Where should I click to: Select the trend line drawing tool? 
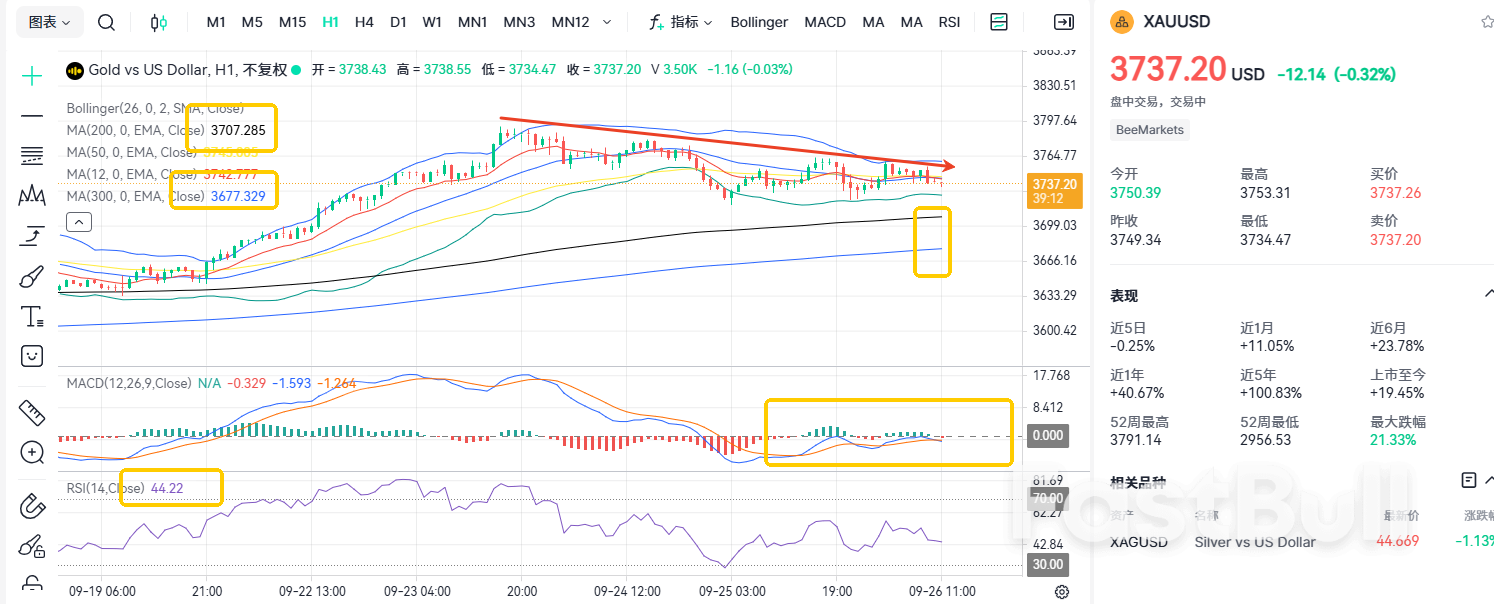point(31,118)
